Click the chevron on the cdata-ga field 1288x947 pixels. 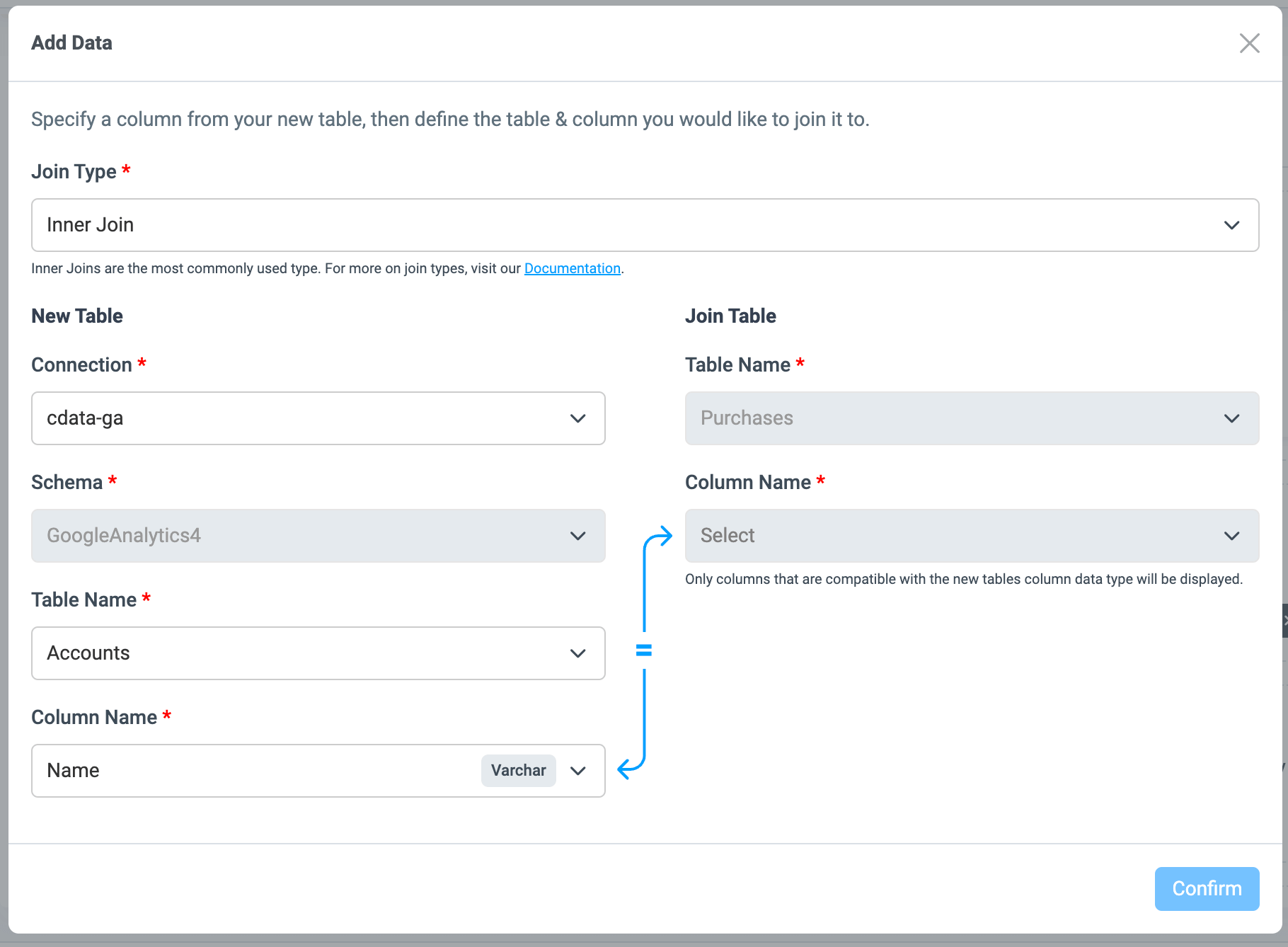(x=577, y=418)
